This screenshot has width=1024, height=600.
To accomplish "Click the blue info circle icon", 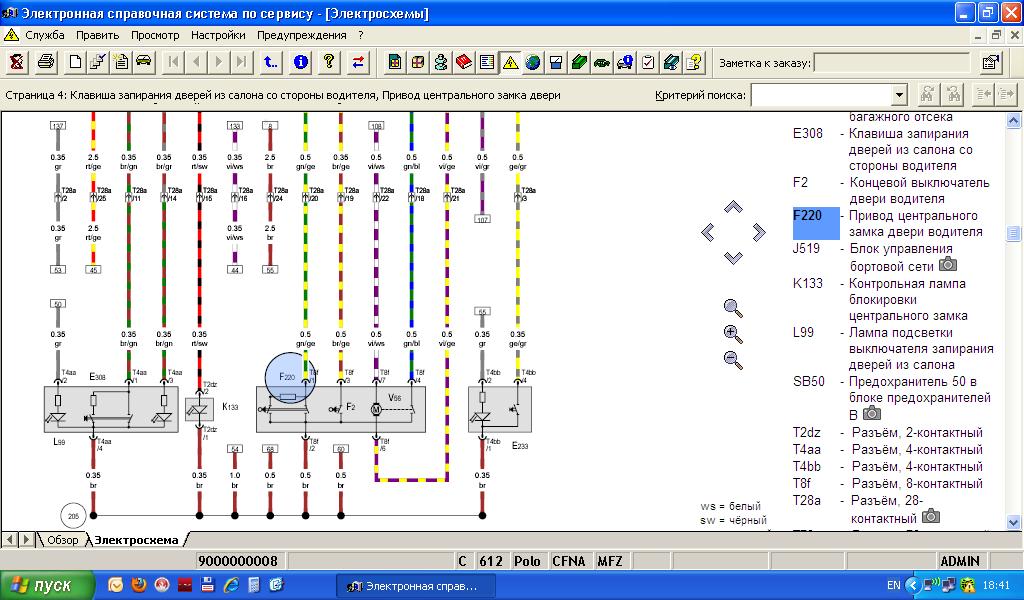I will click(x=300, y=63).
